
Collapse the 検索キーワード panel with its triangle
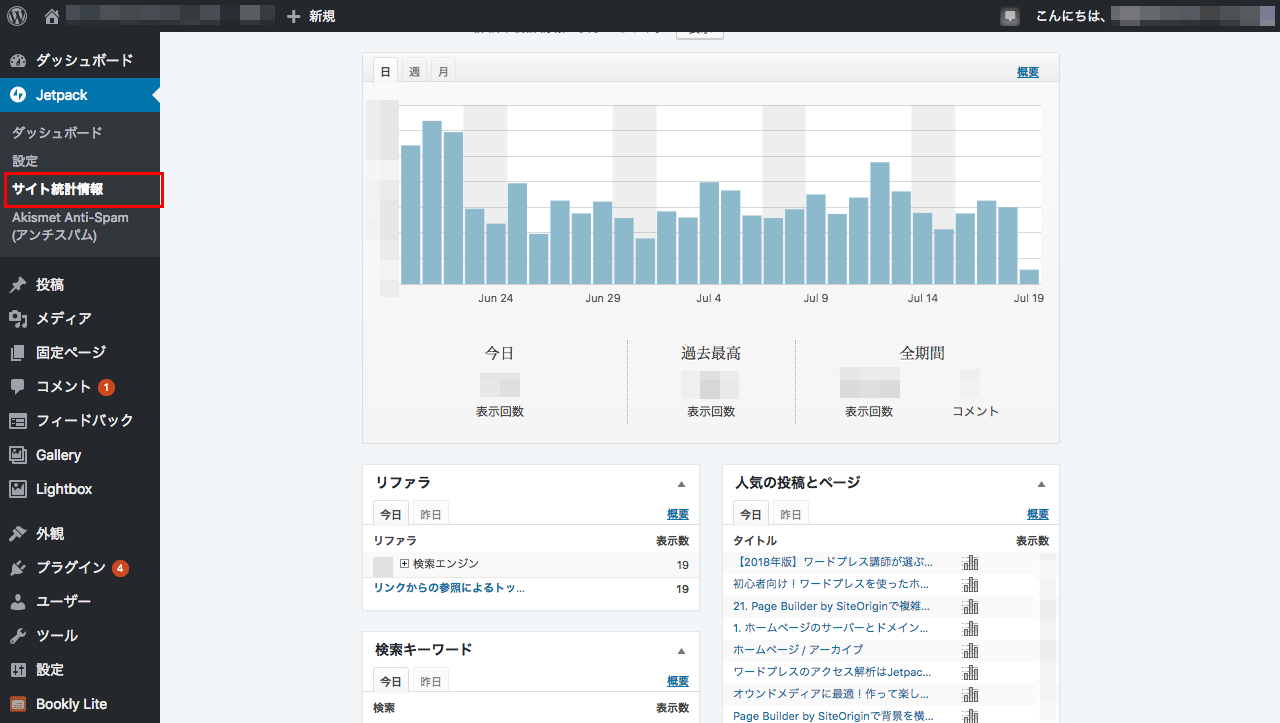pyautogui.click(x=681, y=651)
